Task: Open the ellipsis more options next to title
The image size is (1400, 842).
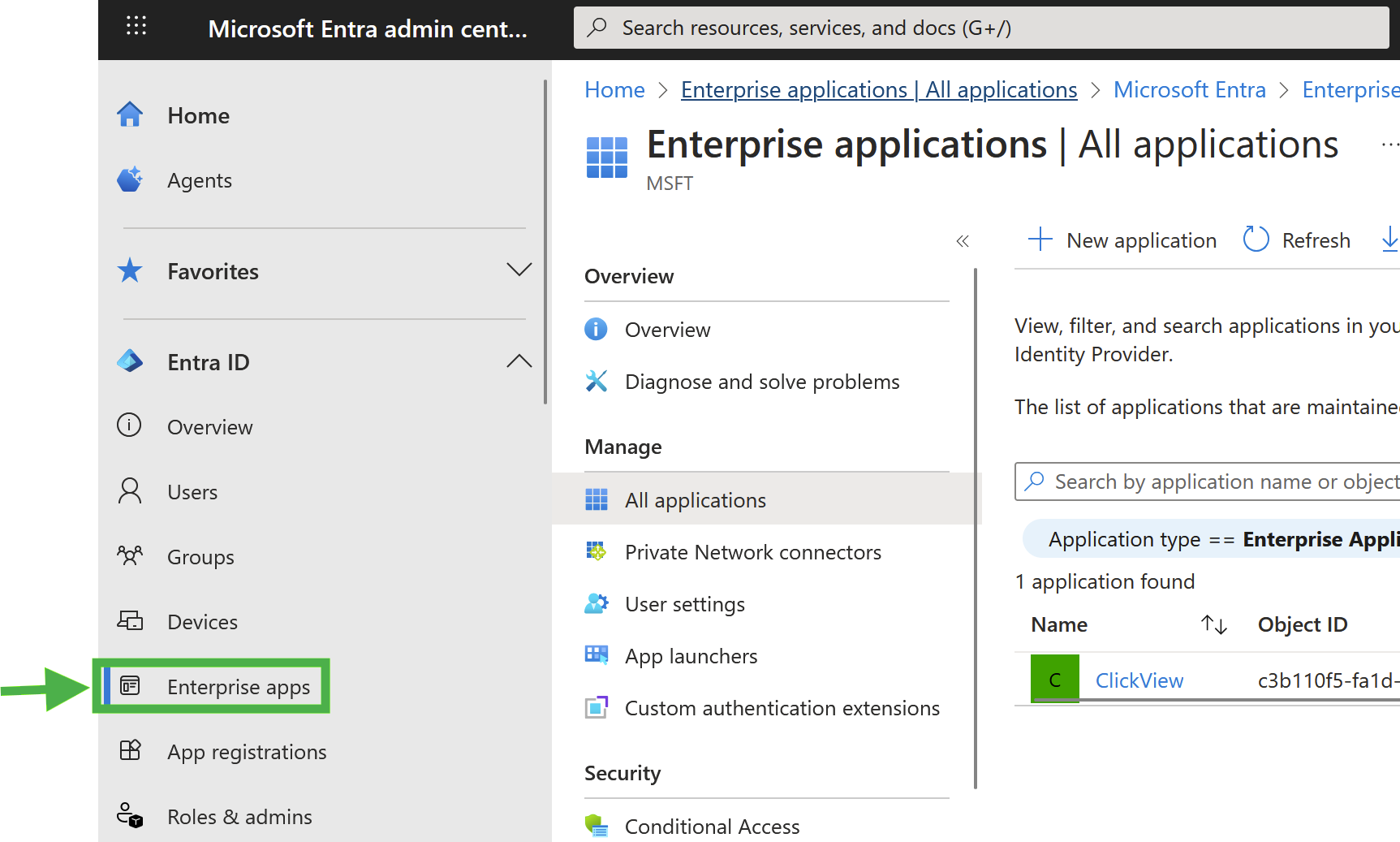Action: (x=1390, y=145)
